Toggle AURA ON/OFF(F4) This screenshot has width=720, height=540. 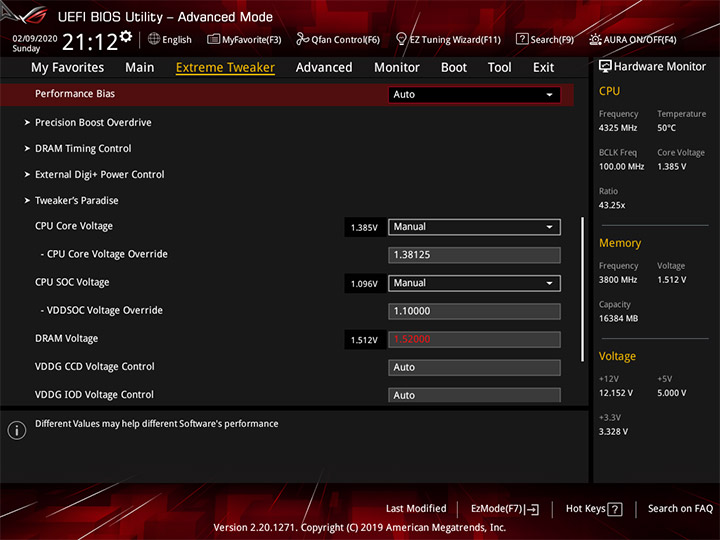633,39
